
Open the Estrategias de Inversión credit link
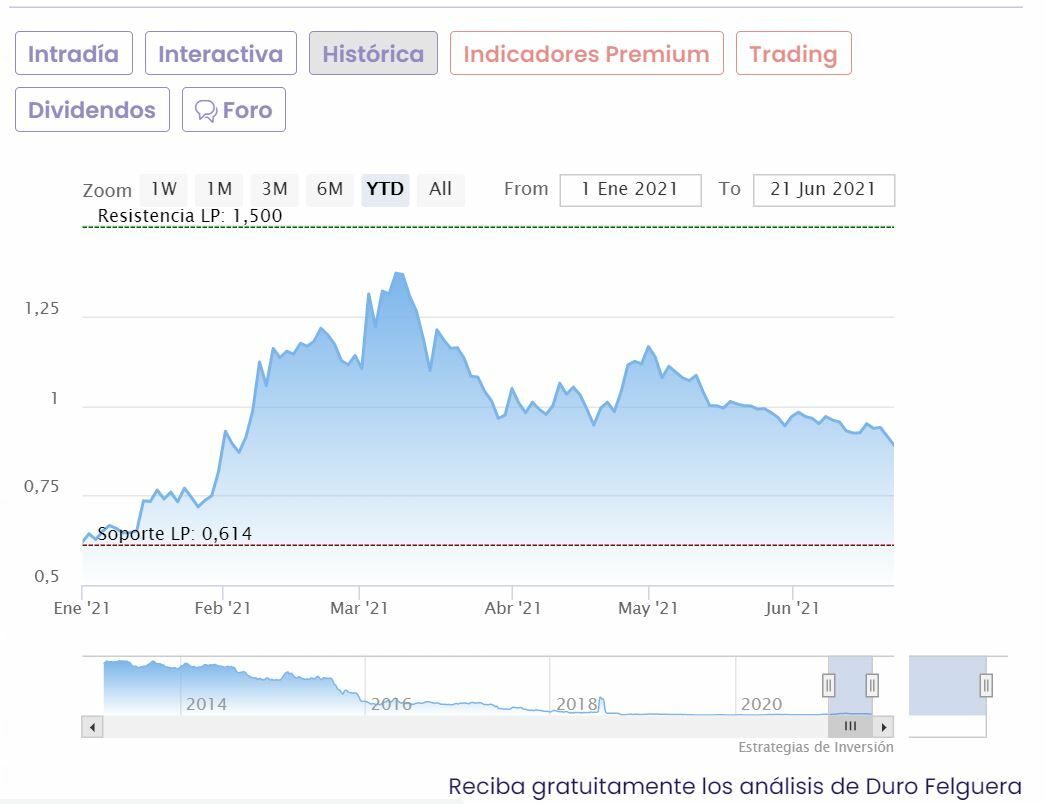[815, 747]
